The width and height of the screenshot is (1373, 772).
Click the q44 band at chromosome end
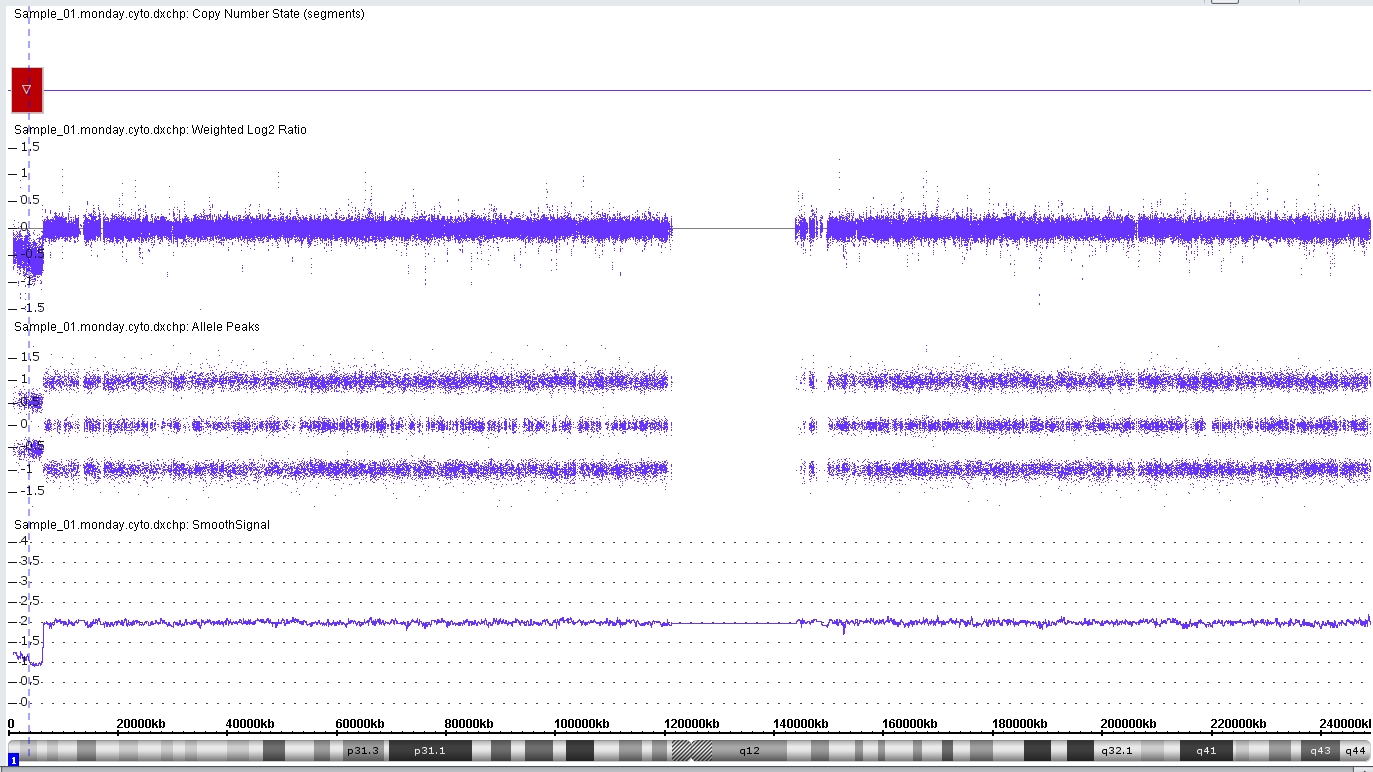[x=1354, y=750]
